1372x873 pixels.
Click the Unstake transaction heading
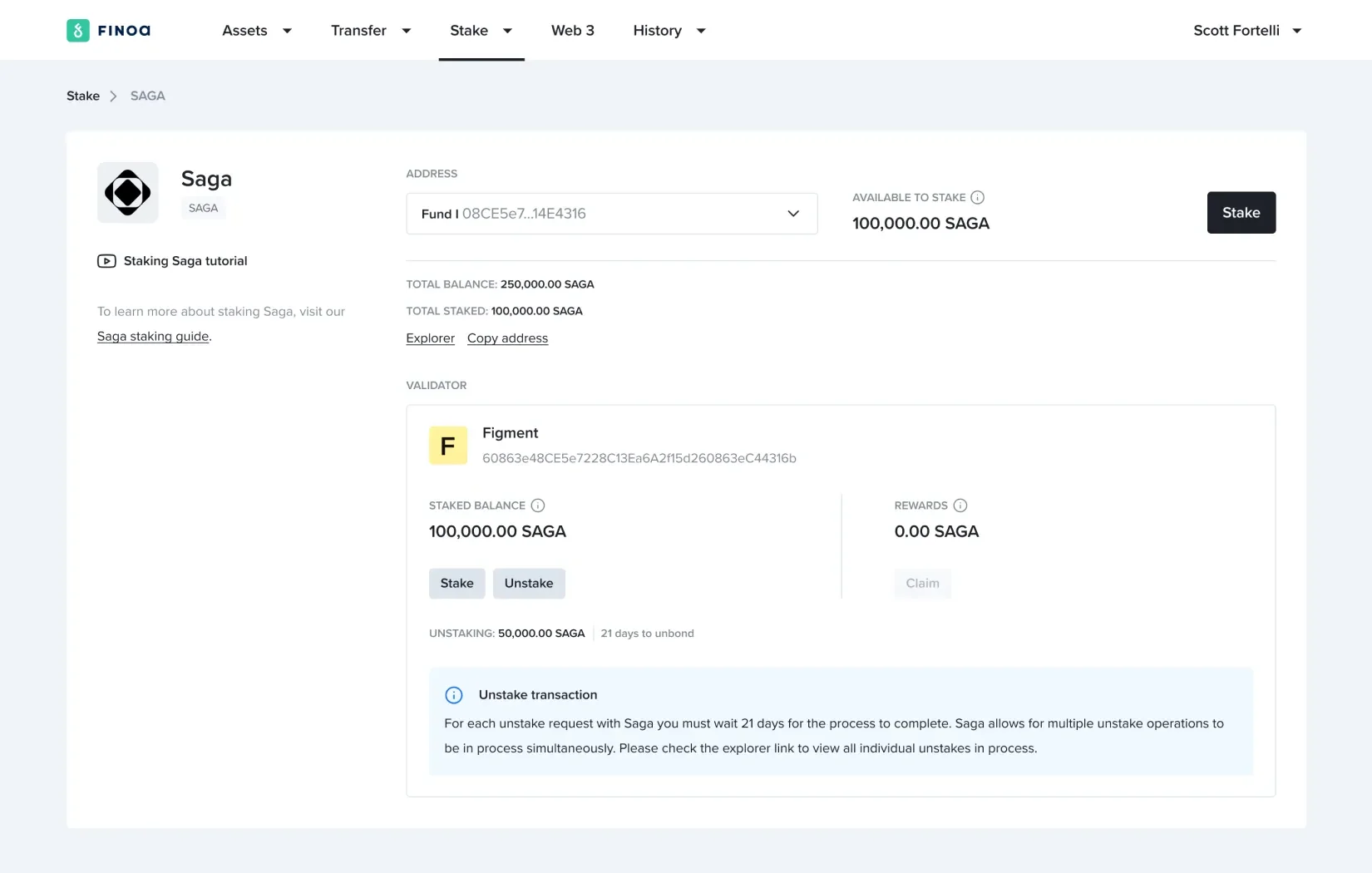click(538, 695)
